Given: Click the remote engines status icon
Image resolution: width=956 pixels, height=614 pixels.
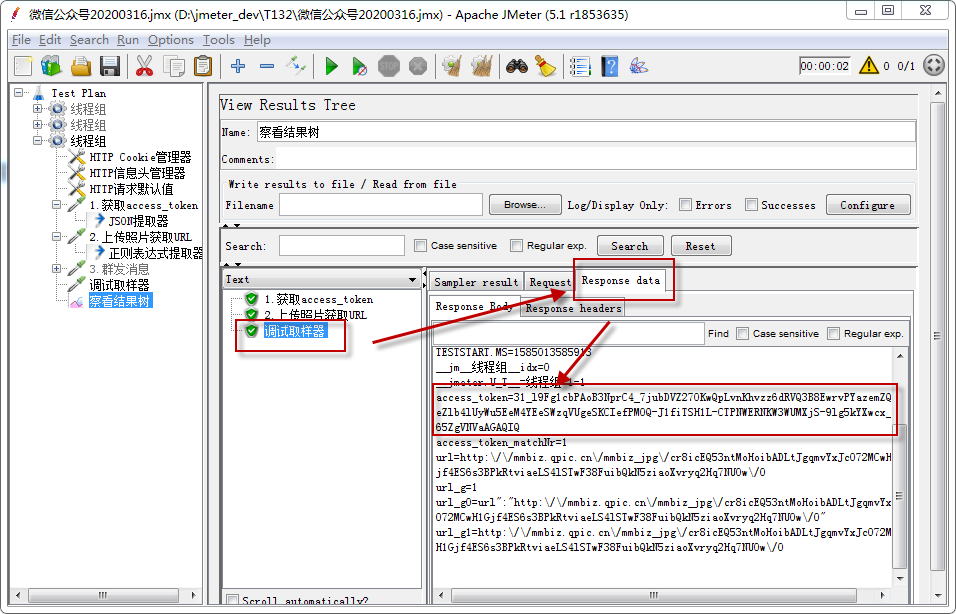Looking at the screenshot, I should pos(933,65).
